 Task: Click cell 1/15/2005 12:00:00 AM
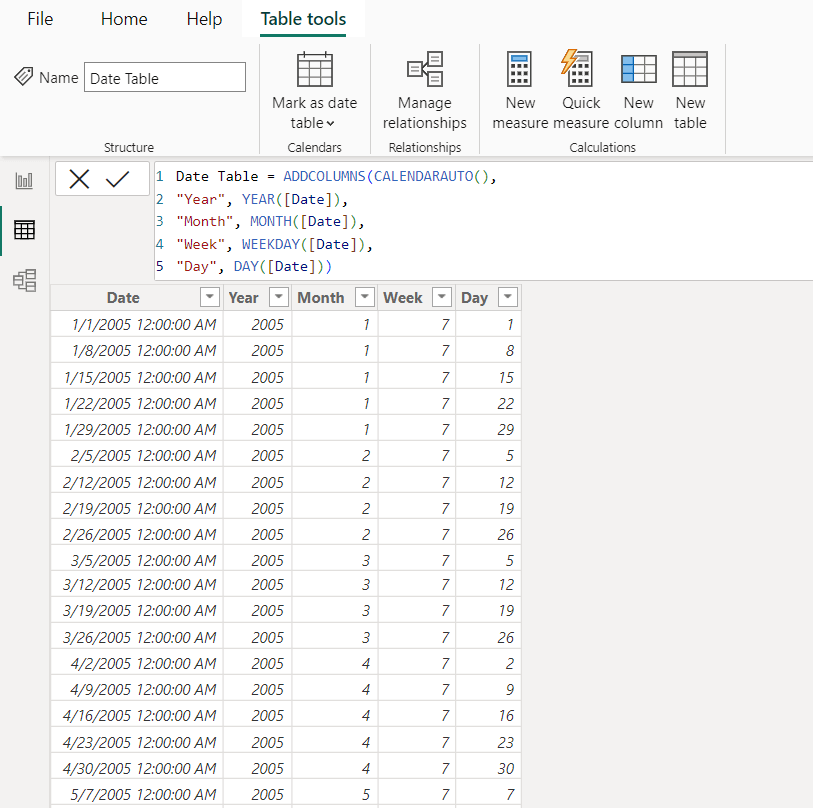[x=137, y=377]
